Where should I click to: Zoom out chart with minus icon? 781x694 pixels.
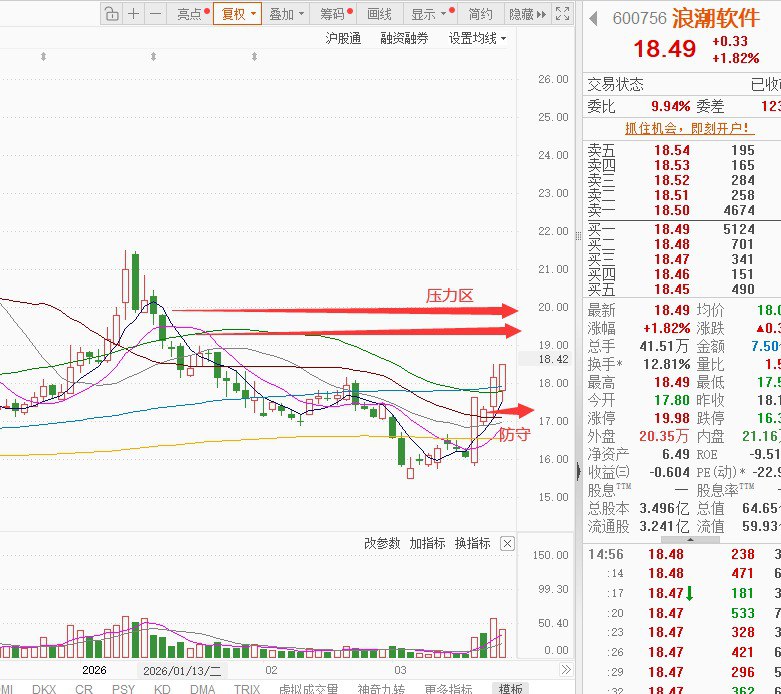coord(155,14)
